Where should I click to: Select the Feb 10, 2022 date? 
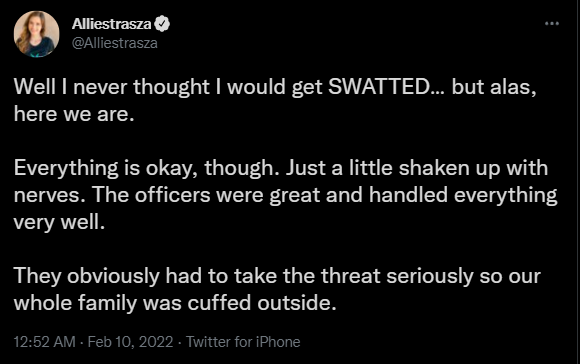130,342
